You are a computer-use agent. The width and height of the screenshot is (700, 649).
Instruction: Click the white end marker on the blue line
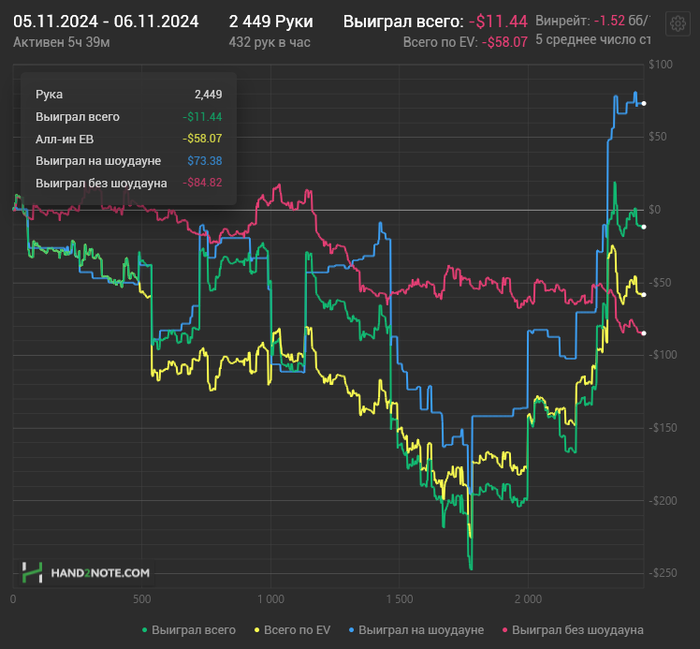[x=644, y=103]
